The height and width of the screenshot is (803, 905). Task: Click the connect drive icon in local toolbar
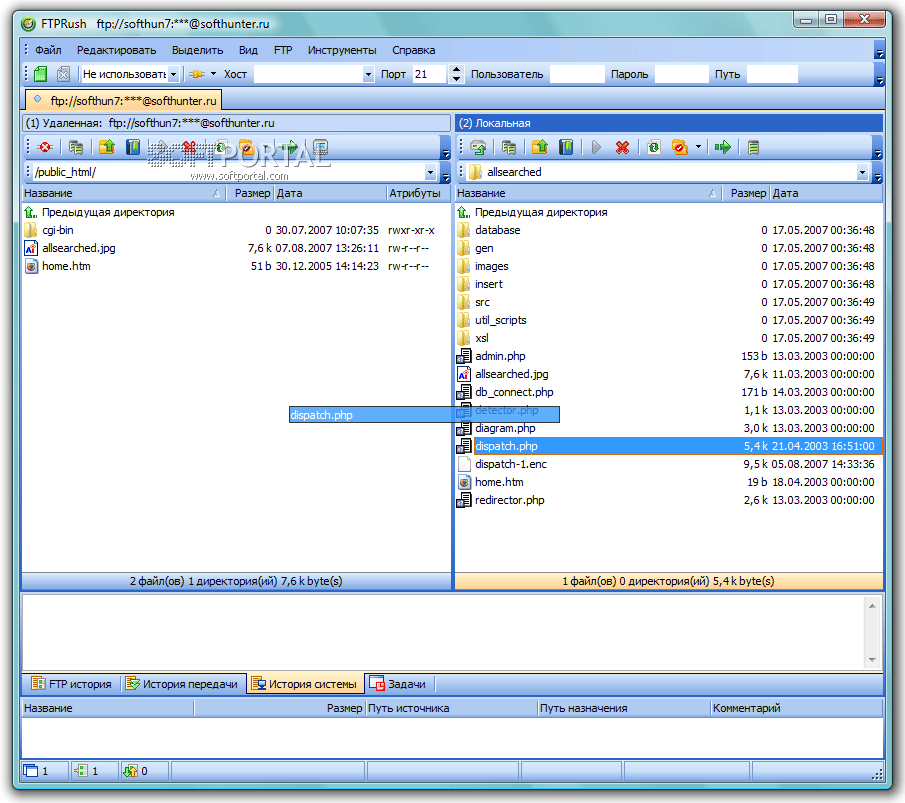point(478,148)
